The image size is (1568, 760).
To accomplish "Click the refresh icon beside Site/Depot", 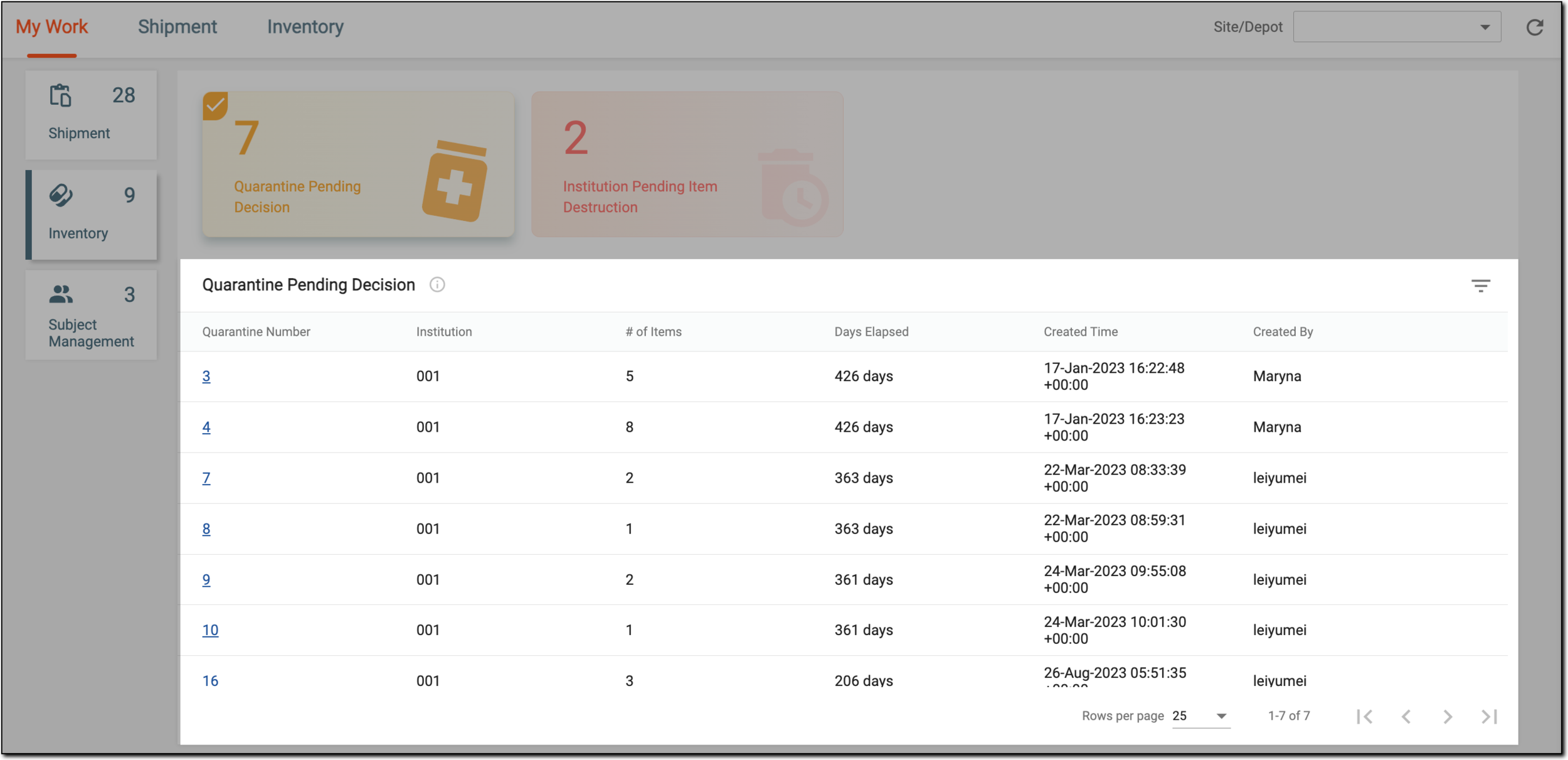I will (1534, 27).
